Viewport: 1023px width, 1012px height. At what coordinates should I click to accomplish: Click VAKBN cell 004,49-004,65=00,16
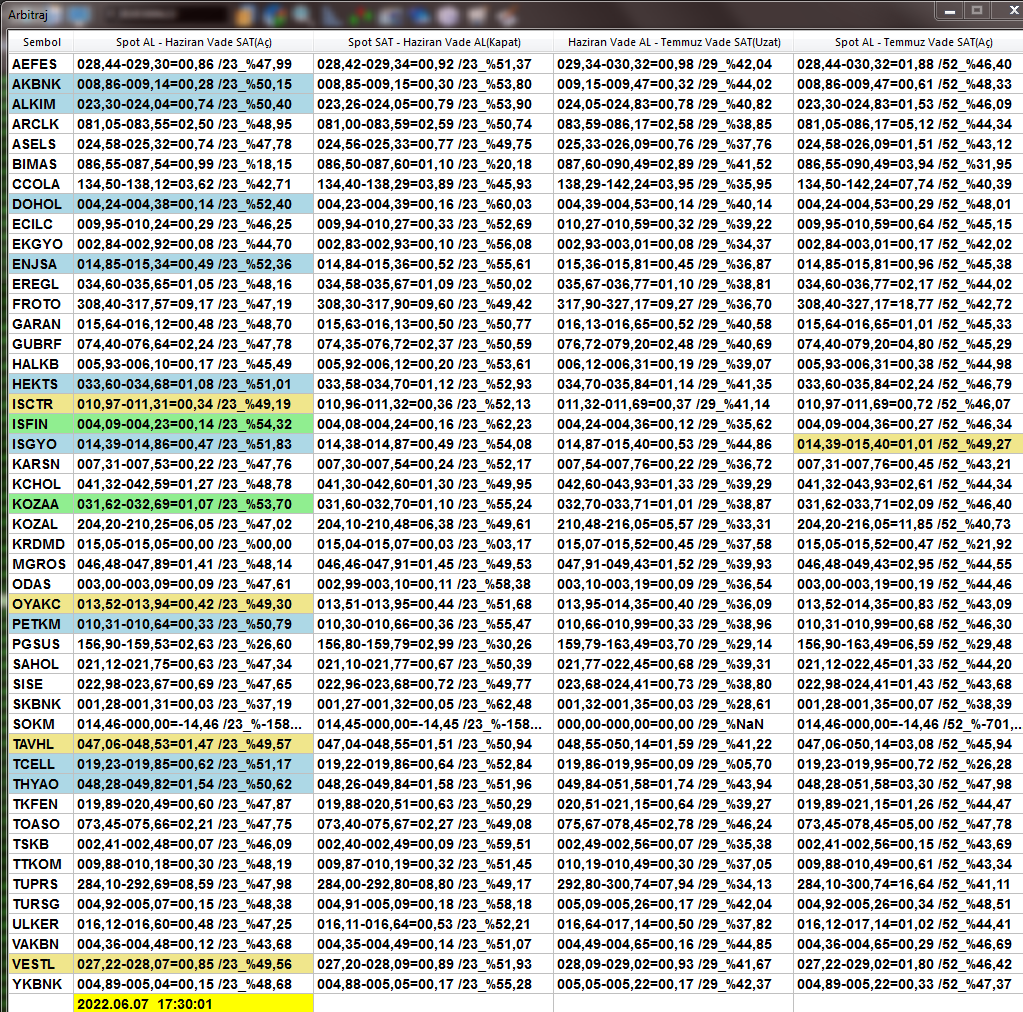coord(674,944)
